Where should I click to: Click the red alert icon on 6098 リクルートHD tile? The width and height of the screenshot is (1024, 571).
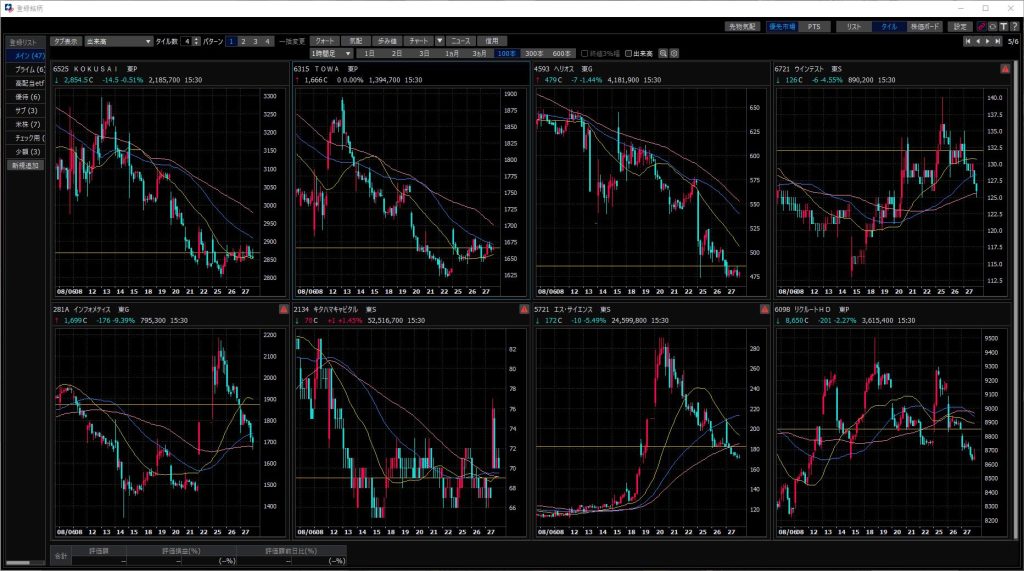1006,310
